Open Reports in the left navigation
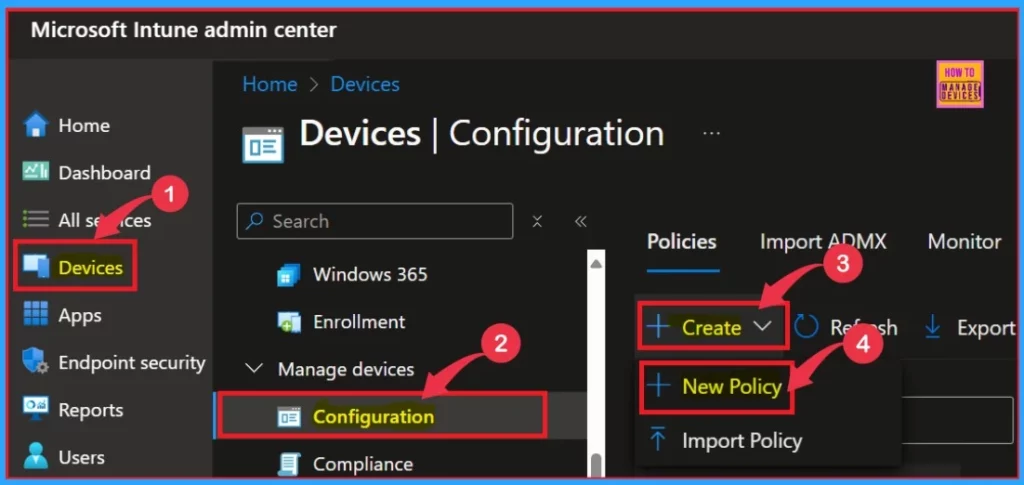This screenshot has height=485, width=1024. click(91, 410)
